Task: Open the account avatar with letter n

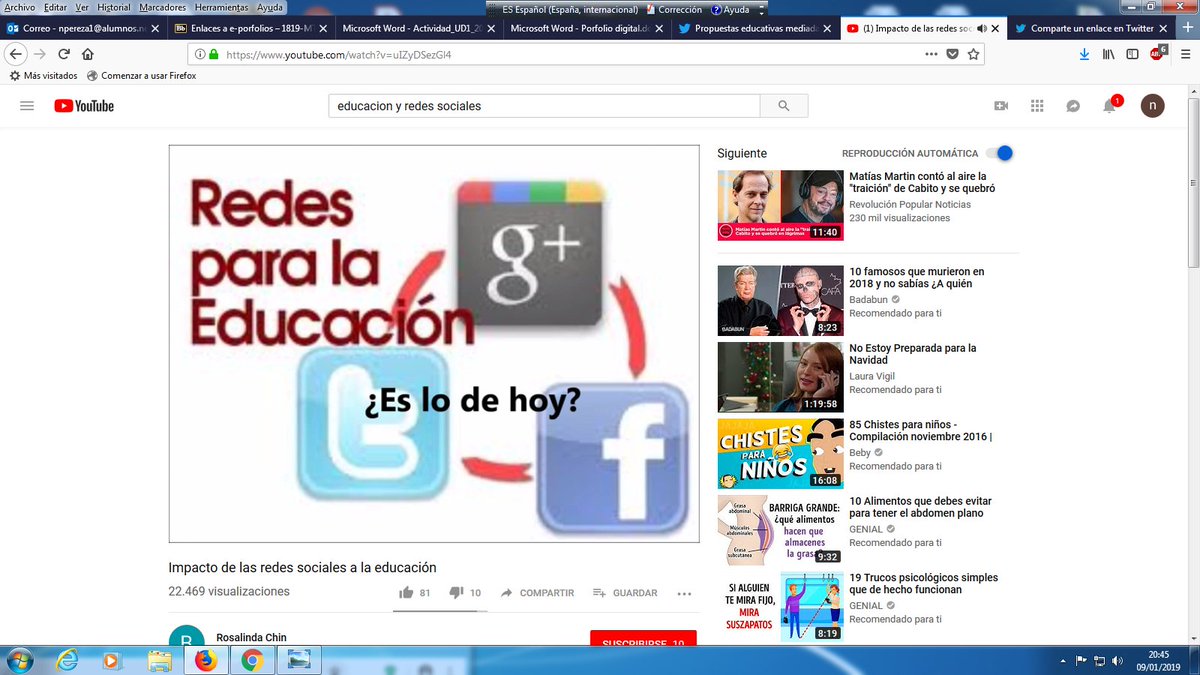Action: pos(1153,106)
